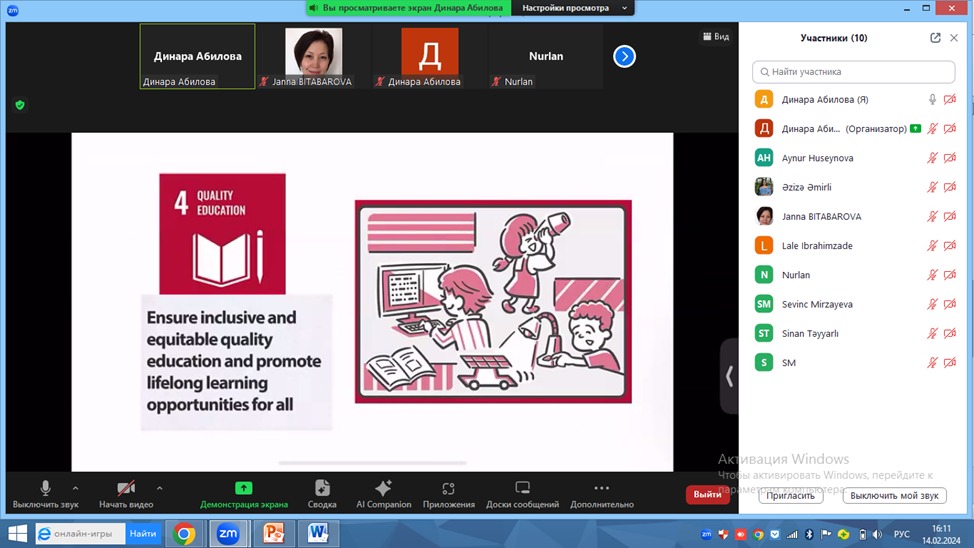Toggle camera-off icon for Aynur Huseynova
Image resolution: width=974 pixels, height=548 pixels.
[950, 158]
